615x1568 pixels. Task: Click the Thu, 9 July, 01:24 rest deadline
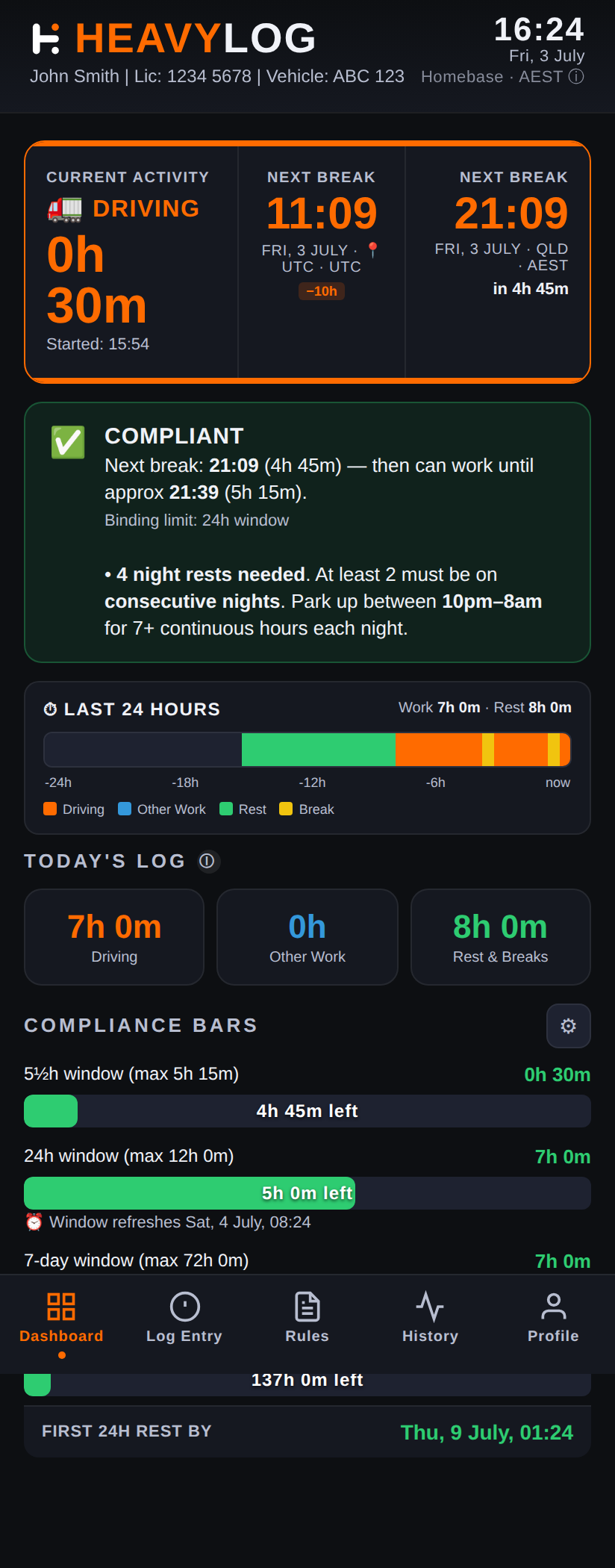487,1432
